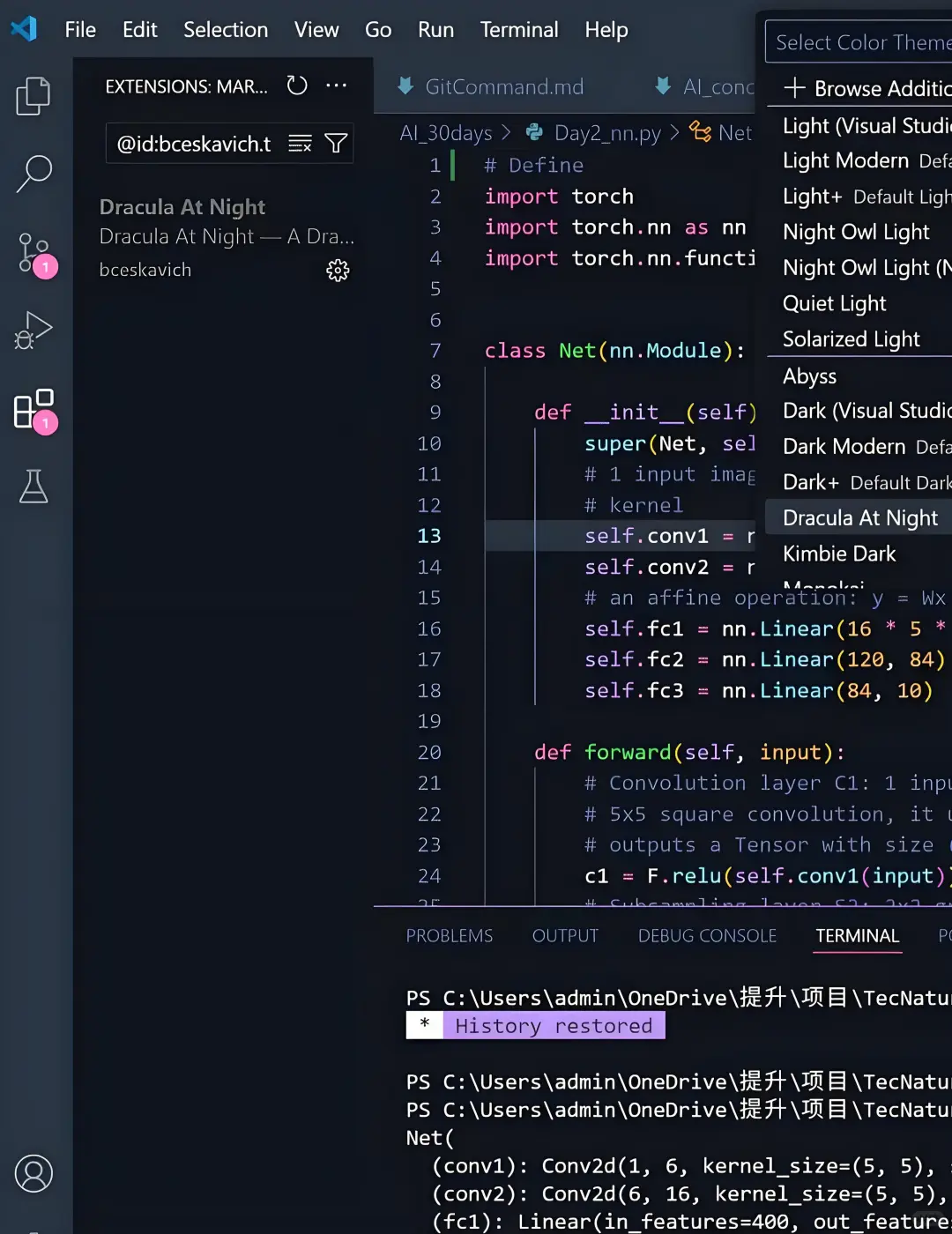Open the Run and Debug view
This screenshot has width=952, height=1234.
pos(33,331)
